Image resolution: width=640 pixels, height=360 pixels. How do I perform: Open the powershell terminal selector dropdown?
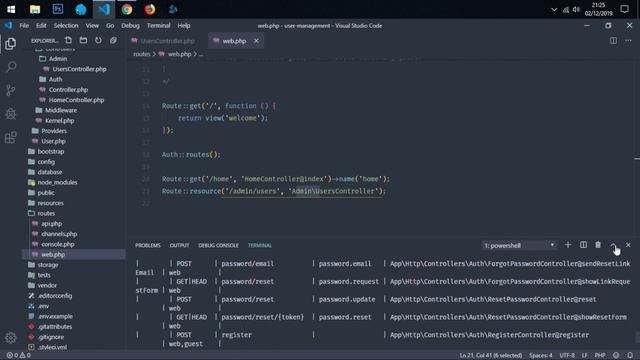point(519,245)
